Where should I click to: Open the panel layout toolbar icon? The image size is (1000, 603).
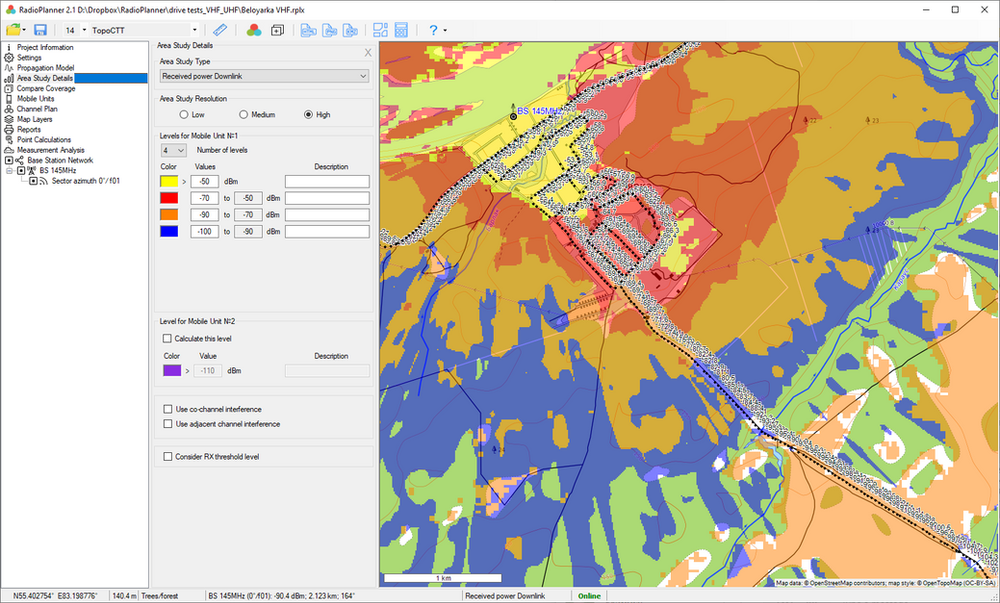[381, 30]
